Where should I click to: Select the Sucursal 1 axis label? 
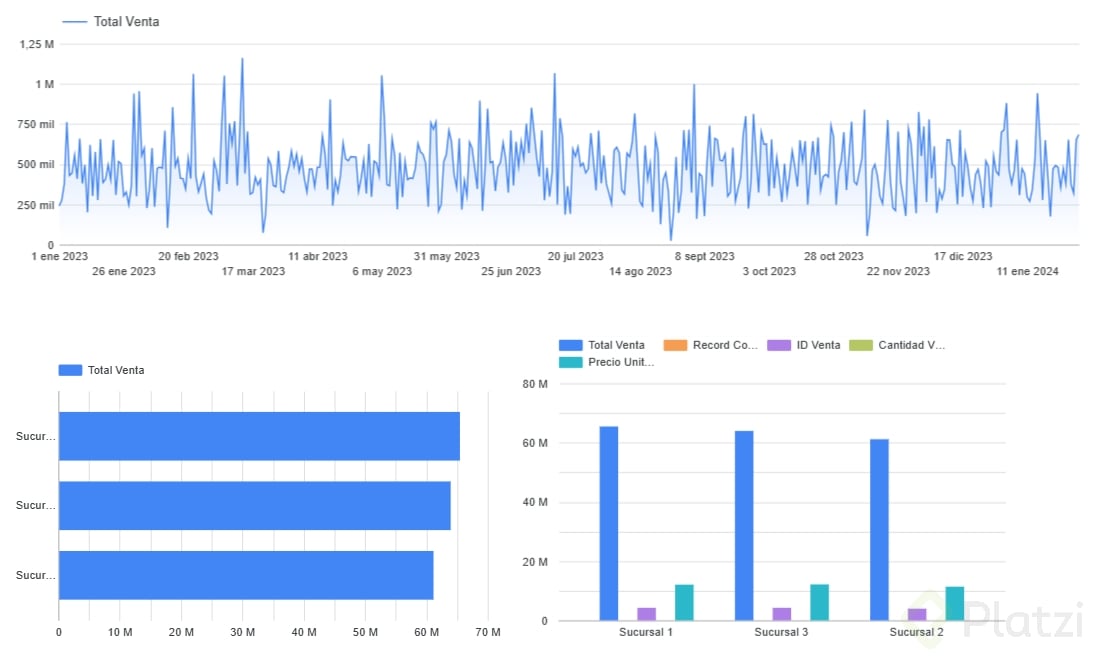click(645, 632)
